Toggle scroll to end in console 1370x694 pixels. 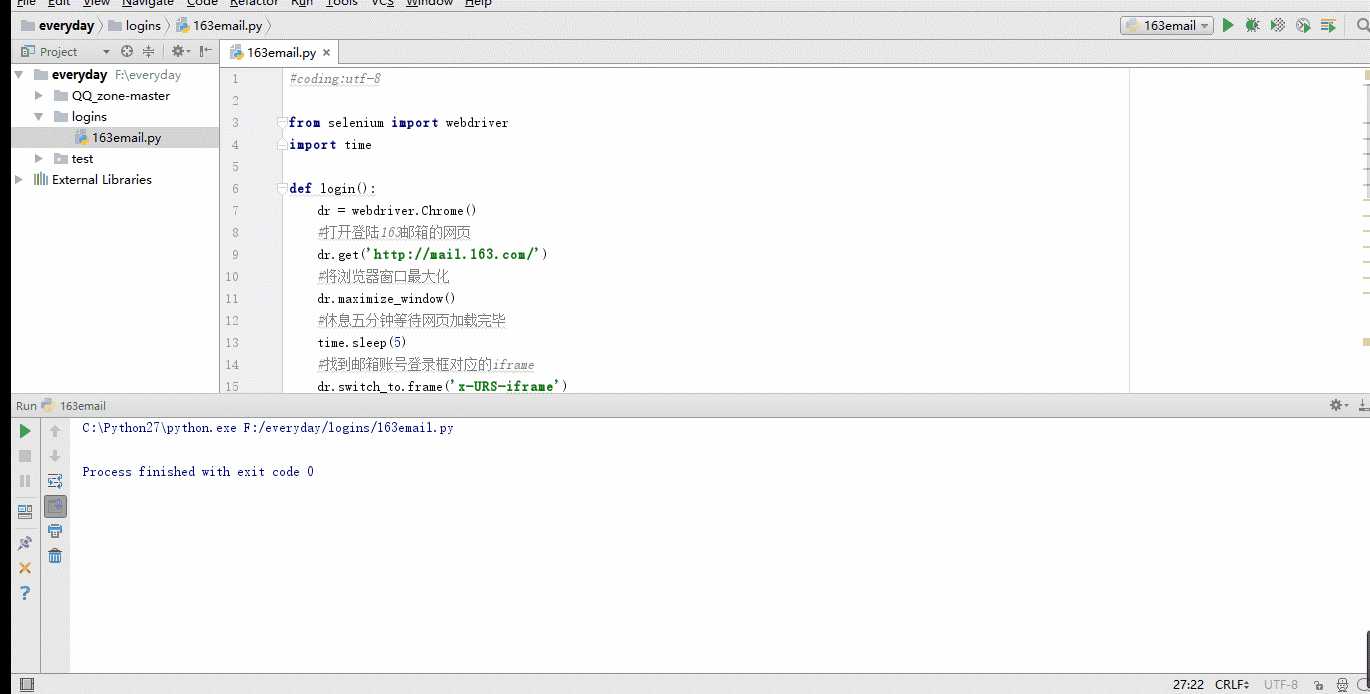[55, 506]
